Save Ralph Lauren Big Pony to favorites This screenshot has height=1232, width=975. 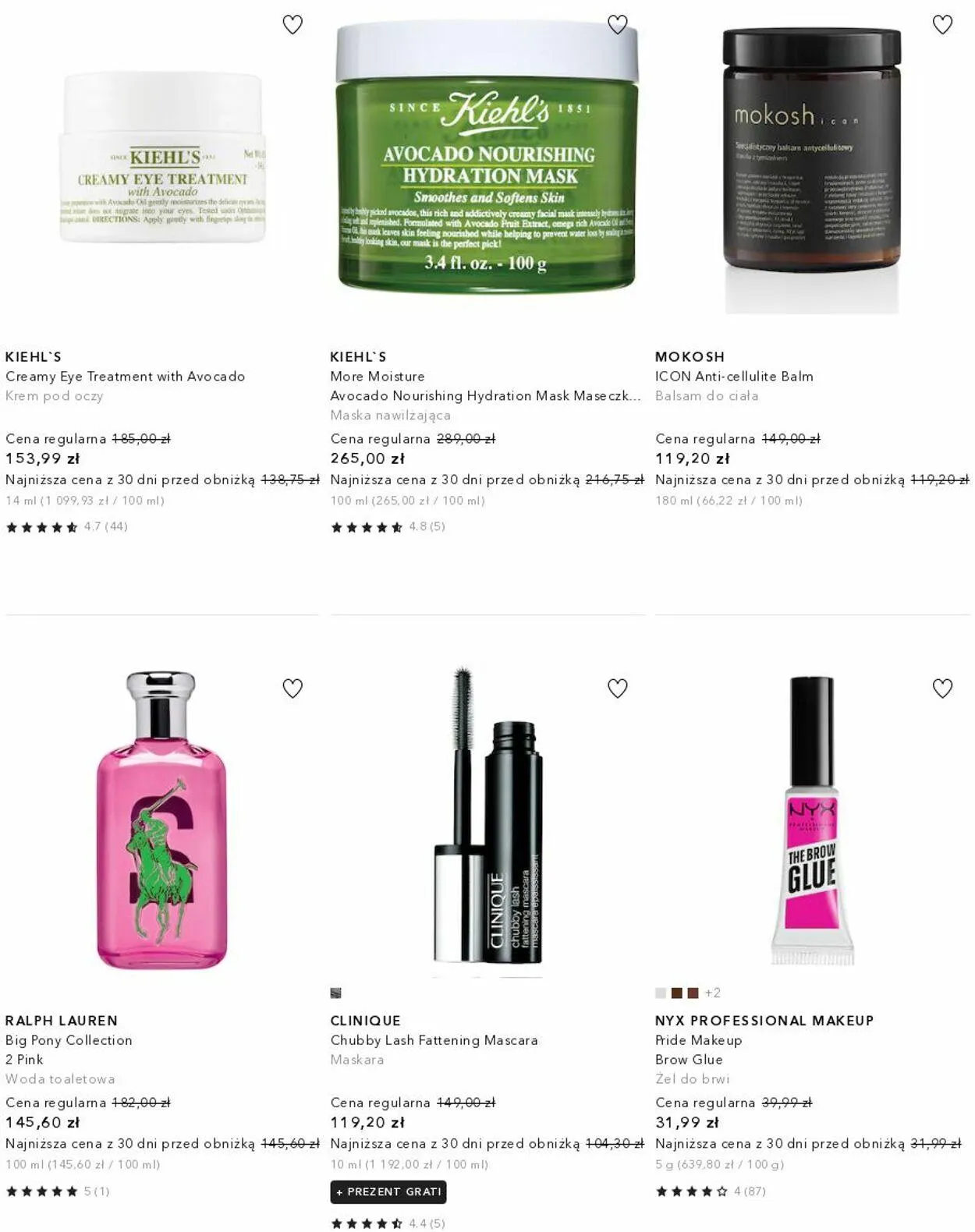(292, 689)
